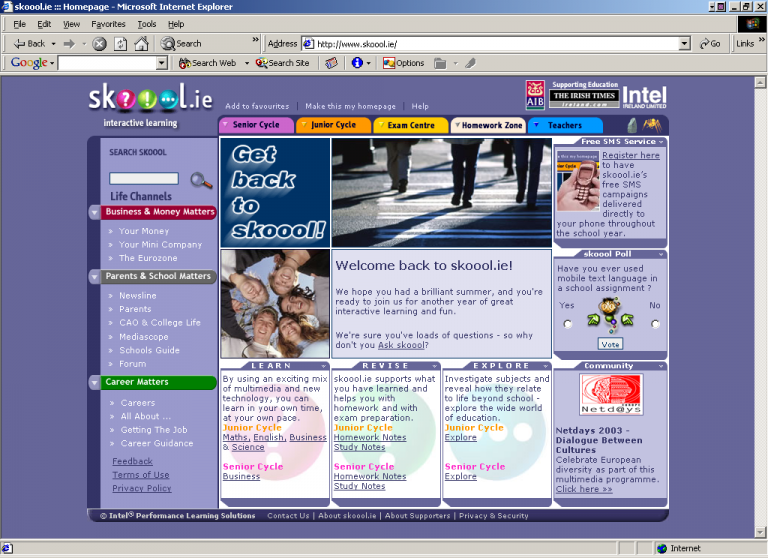Image resolution: width=768 pixels, height=558 pixels.
Task: Click the Irish Times logo
Action: (x=582, y=96)
